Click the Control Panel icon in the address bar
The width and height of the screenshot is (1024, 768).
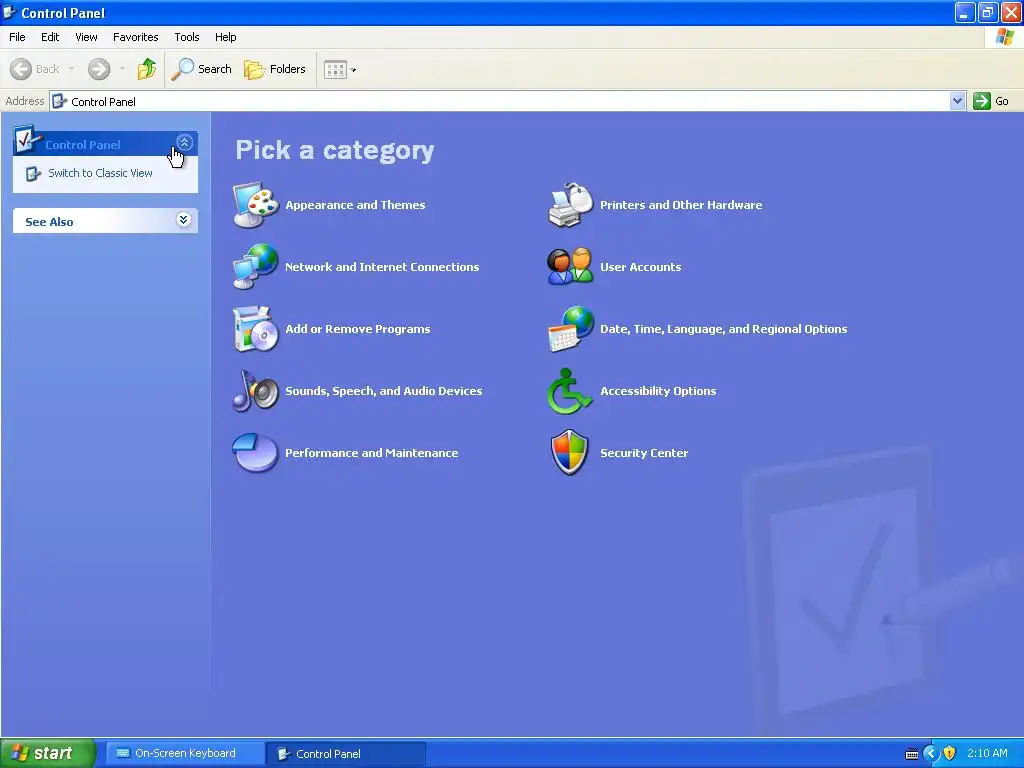pos(59,101)
